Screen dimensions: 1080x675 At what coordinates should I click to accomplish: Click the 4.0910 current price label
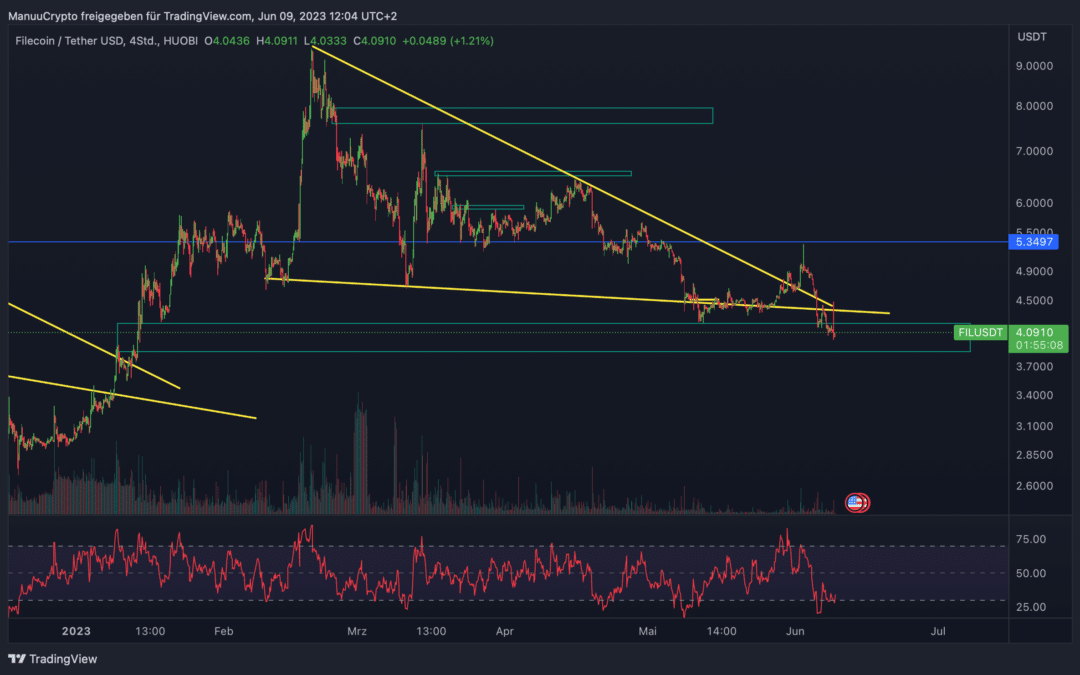(x=1034, y=332)
